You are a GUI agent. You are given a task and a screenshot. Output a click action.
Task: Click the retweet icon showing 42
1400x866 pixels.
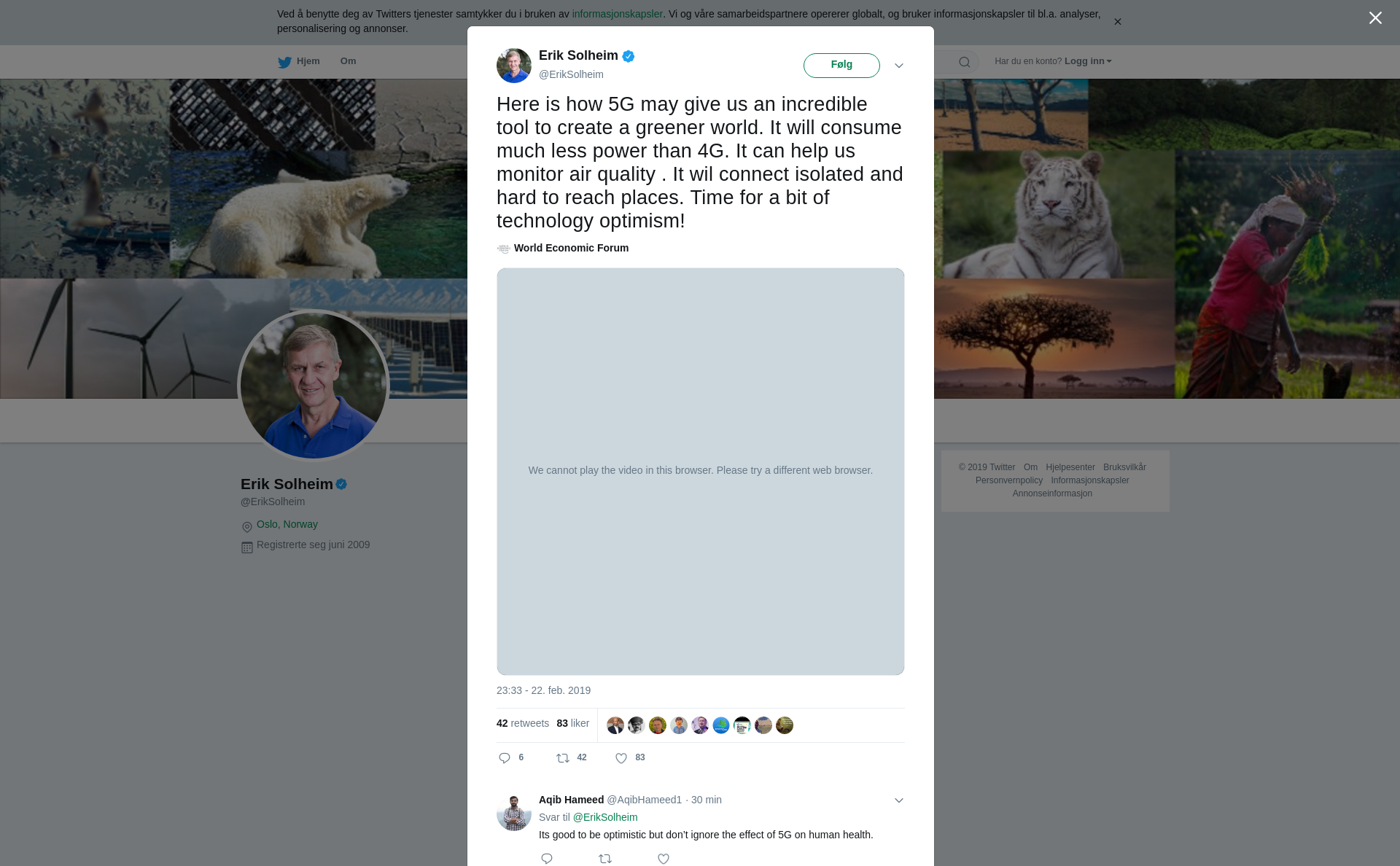[x=563, y=758]
